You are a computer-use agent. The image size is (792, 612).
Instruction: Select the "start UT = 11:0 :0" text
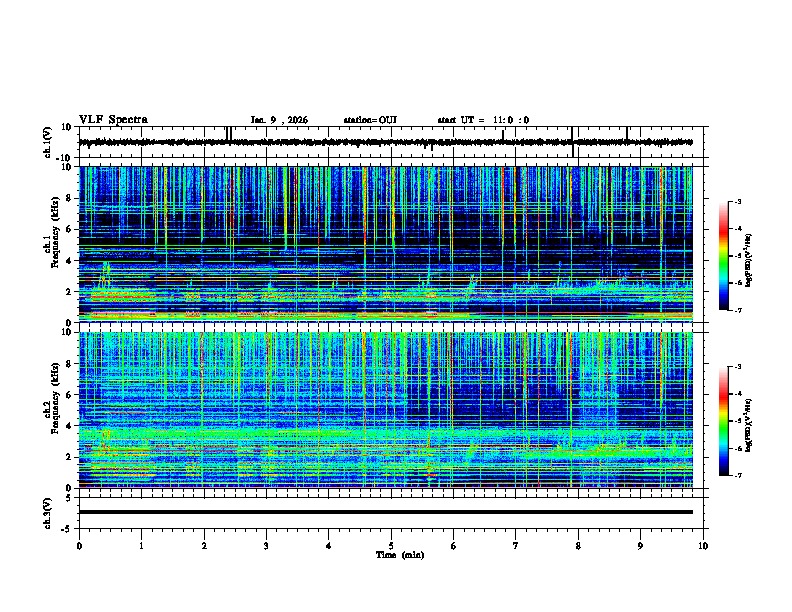pos(483,120)
